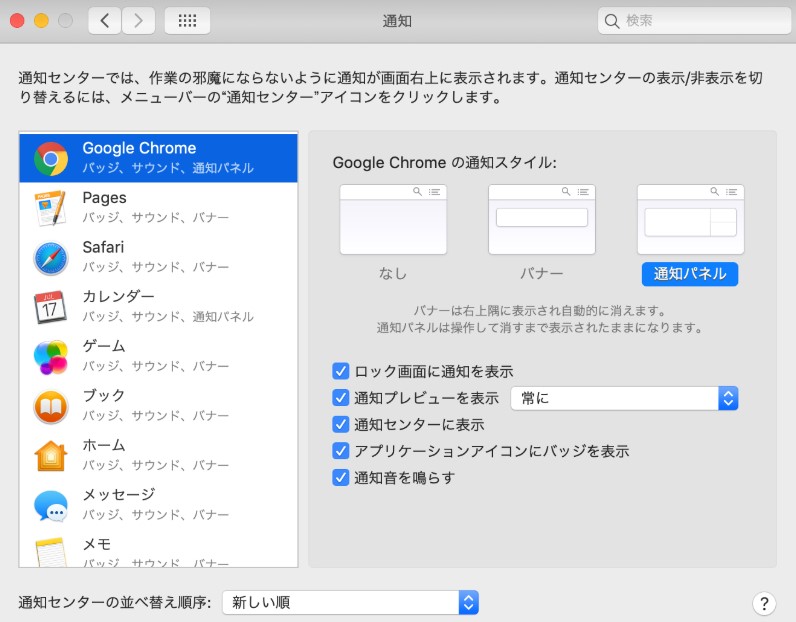Choose the なし alert style thumbnail
796x622 pixels.
point(393,219)
